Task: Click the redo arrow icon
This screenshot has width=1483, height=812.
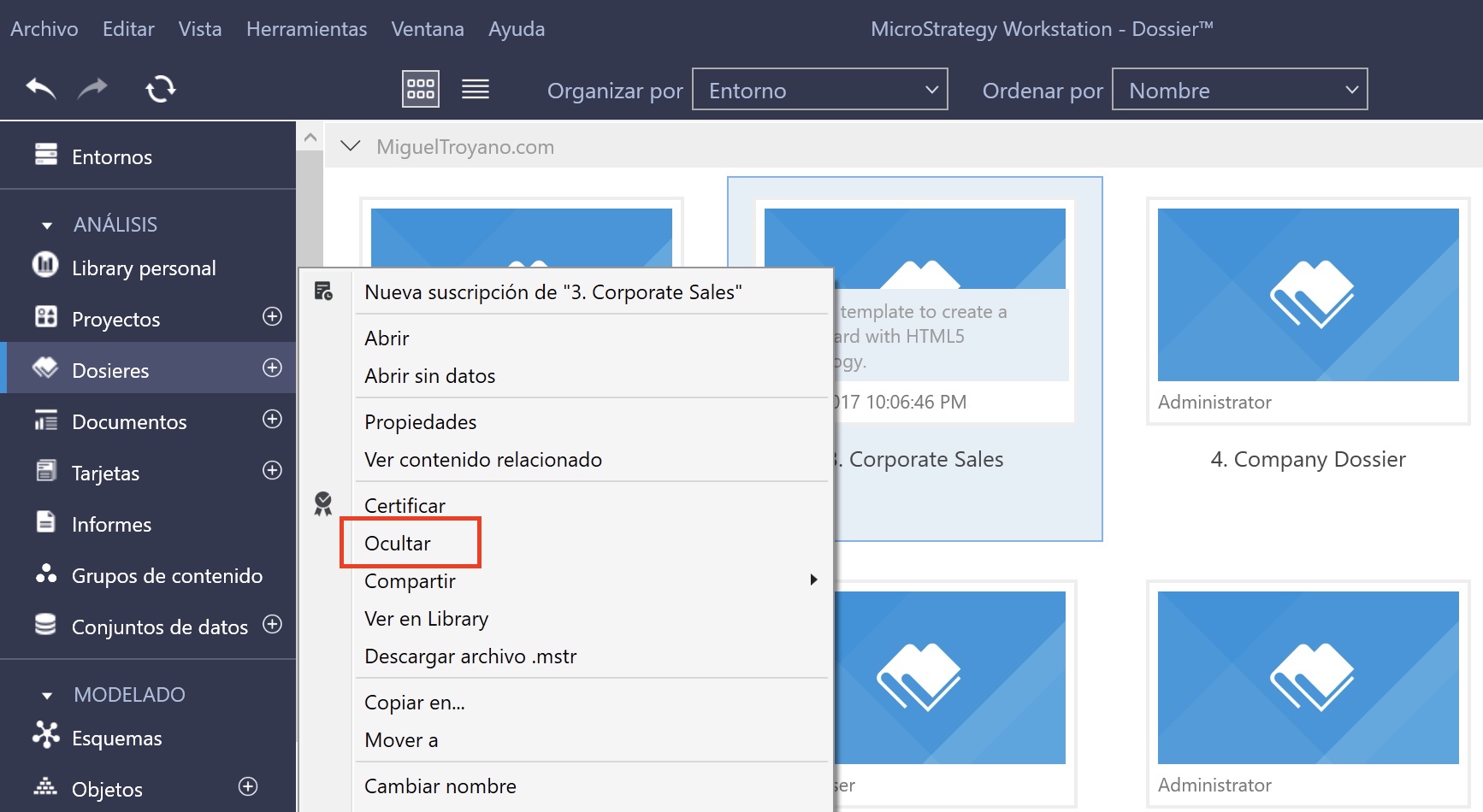Action: click(x=92, y=88)
